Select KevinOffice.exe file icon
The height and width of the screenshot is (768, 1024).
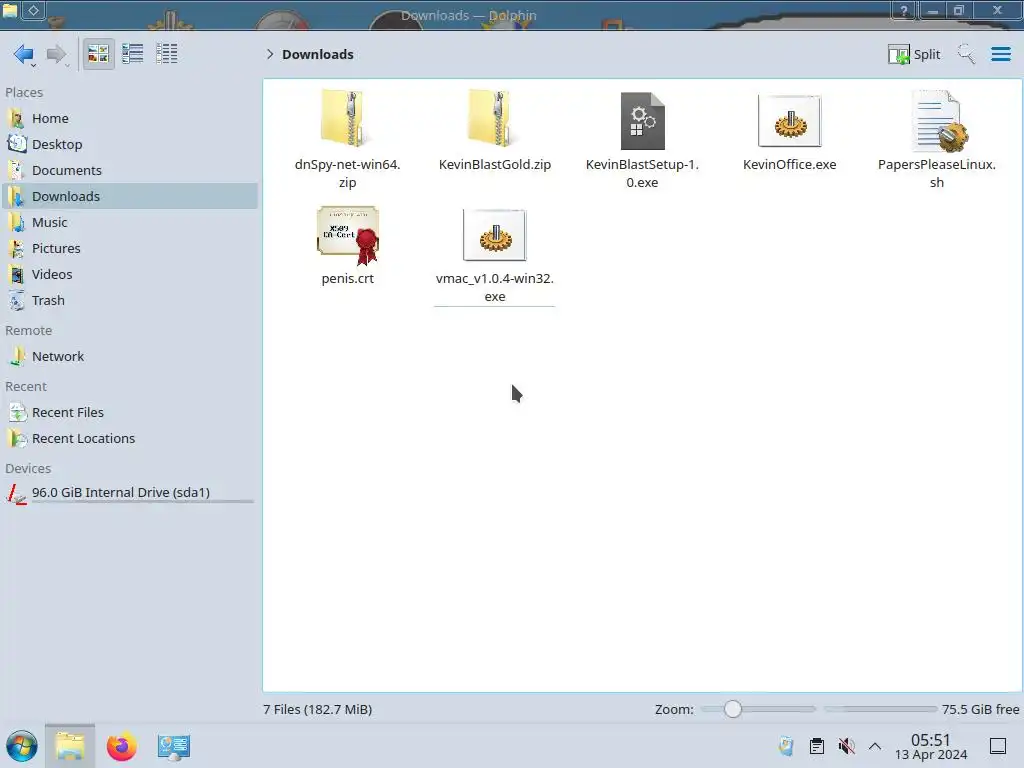[790, 121]
